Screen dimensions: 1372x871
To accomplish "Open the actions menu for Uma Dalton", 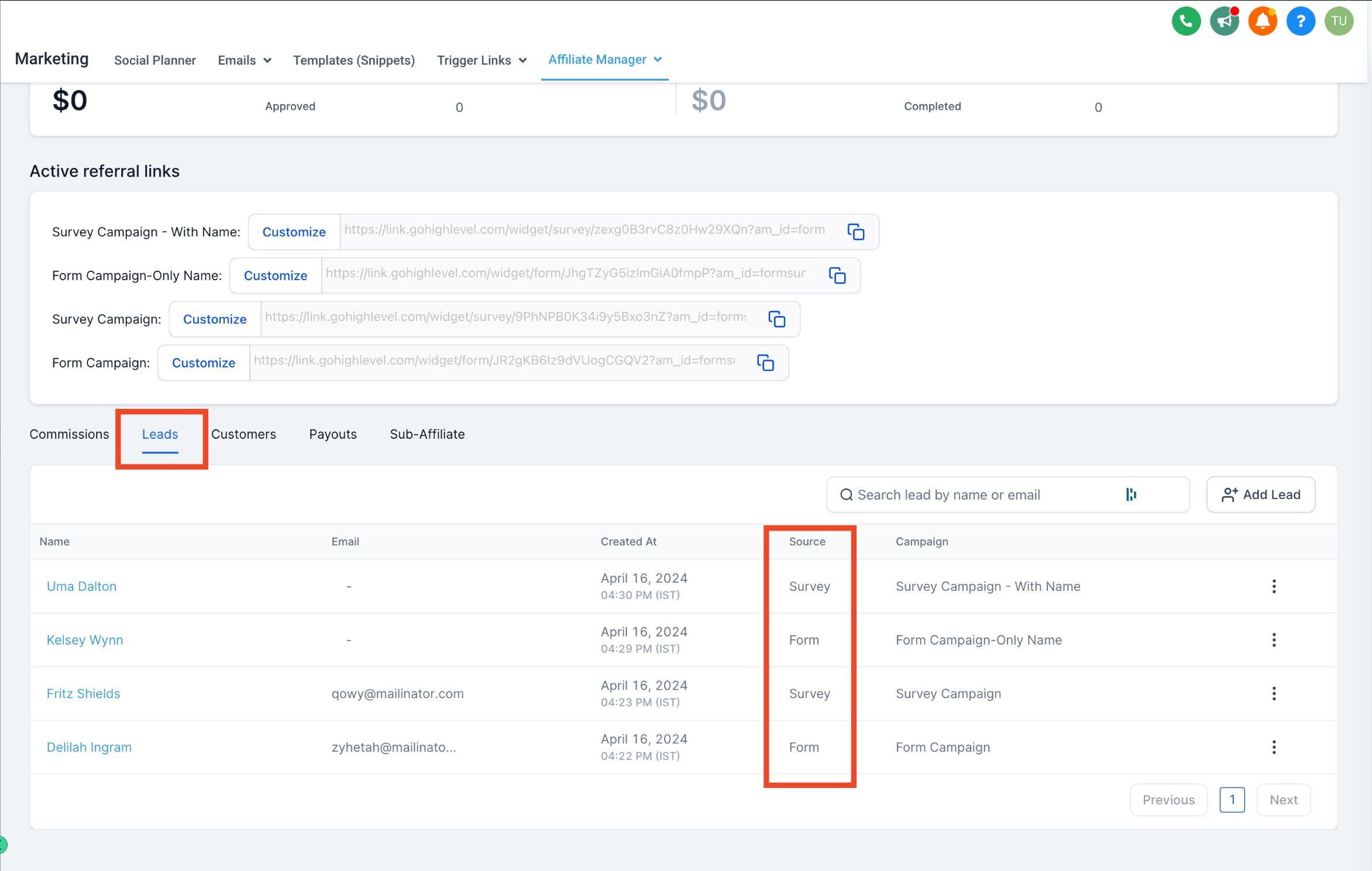I will coord(1274,586).
